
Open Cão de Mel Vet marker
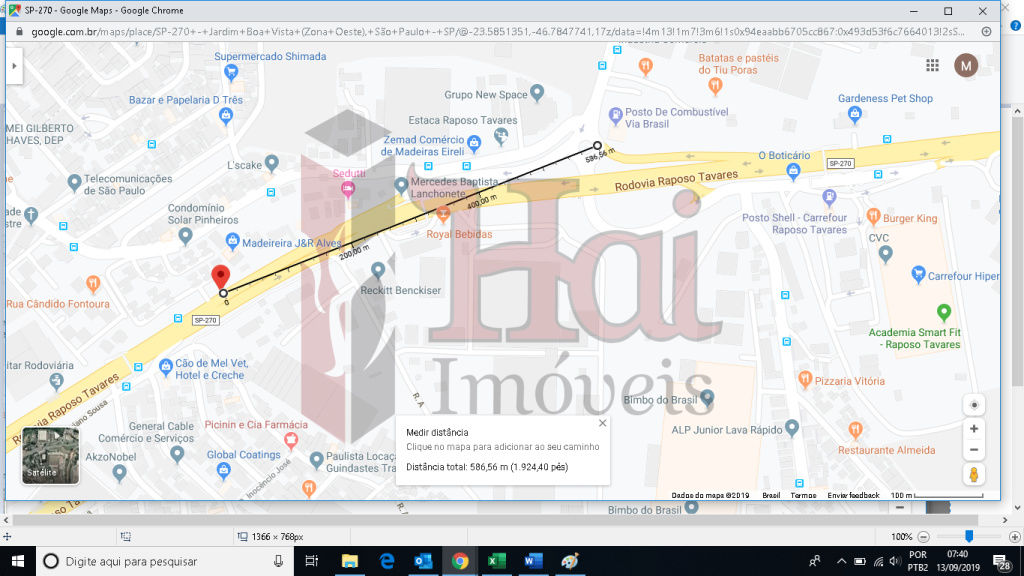[x=165, y=367]
